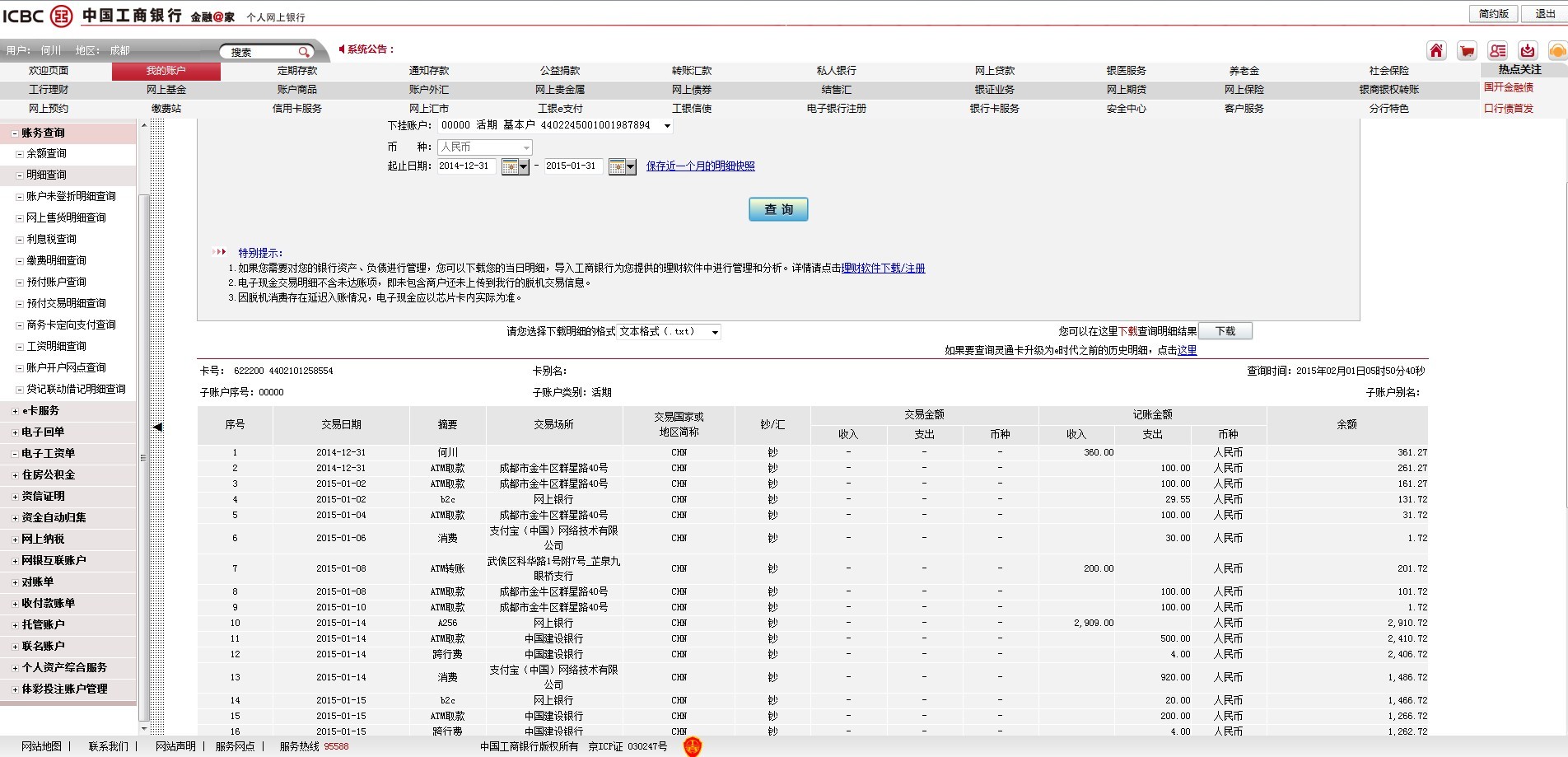Screen dimensions: 1568x757
Task: Expand the 住房公积金 sidebar group
Action: click(x=14, y=475)
